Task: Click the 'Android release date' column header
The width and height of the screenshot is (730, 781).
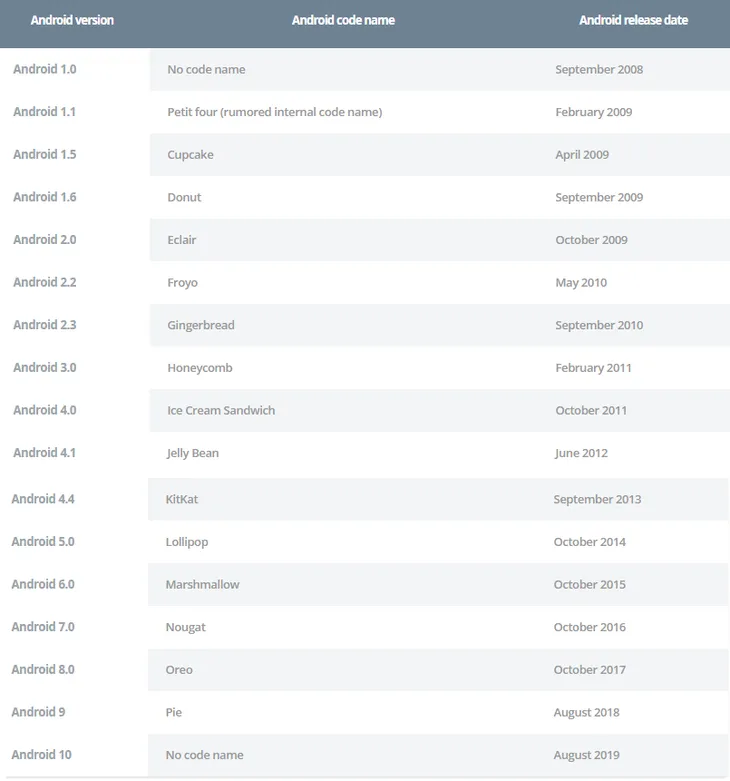Action: (633, 20)
